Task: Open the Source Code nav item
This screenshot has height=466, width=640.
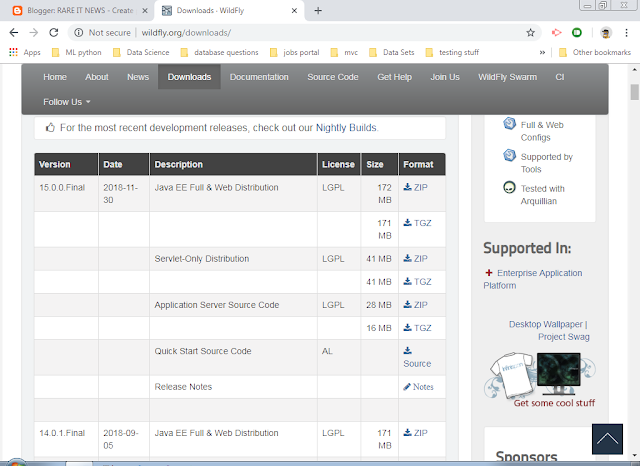Action: pyautogui.click(x=333, y=77)
